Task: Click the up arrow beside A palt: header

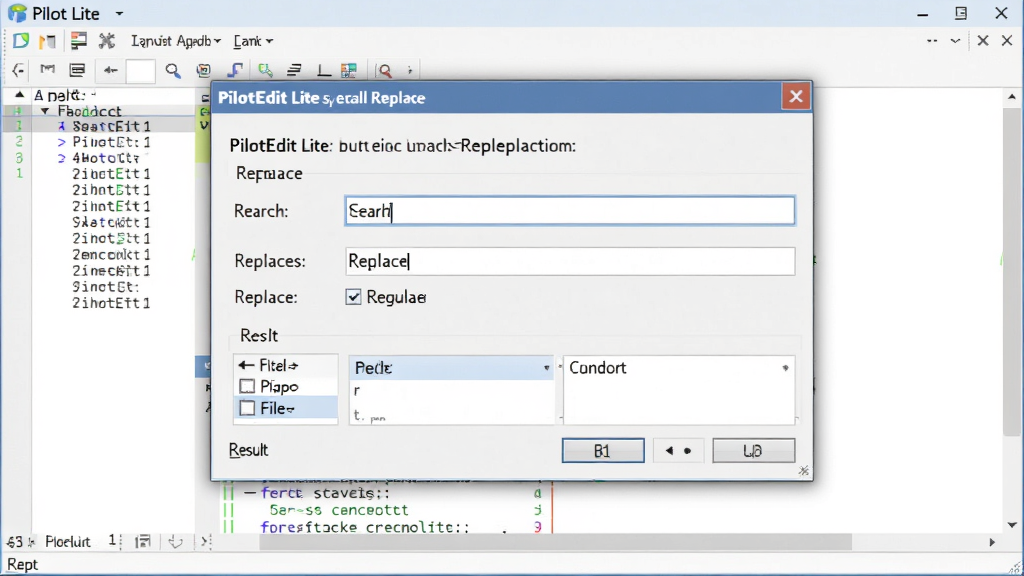Action: coord(19,95)
